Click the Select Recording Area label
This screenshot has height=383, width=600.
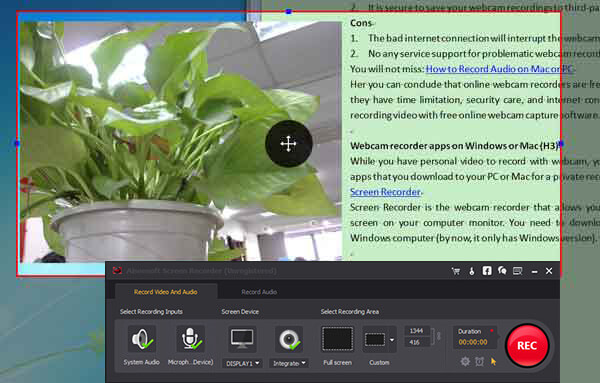(x=350, y=312)
